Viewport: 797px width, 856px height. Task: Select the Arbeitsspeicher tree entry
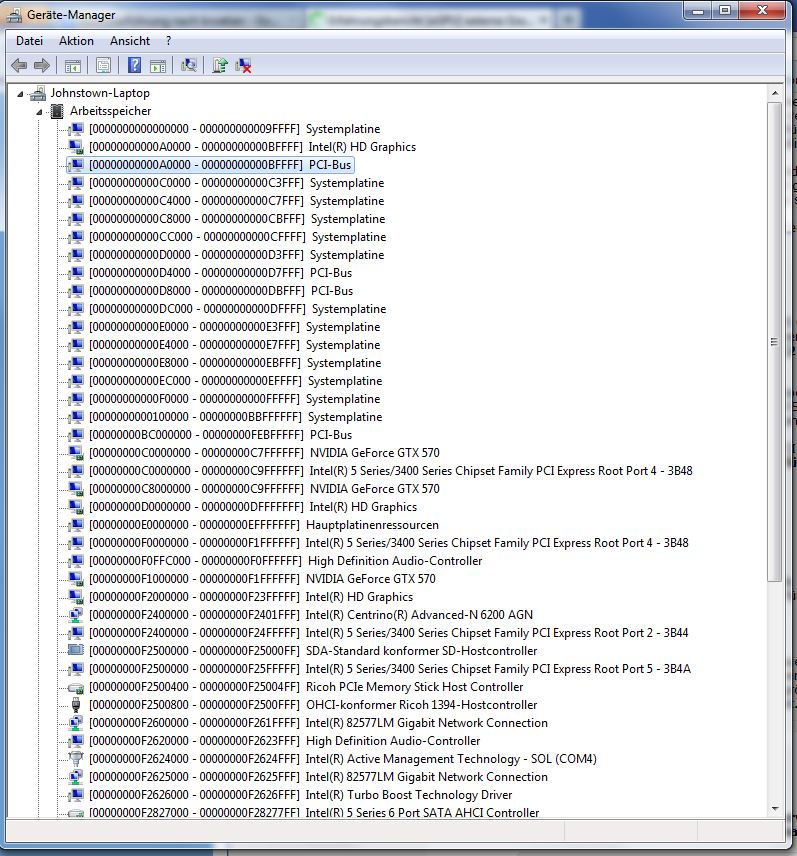[110, 111]
